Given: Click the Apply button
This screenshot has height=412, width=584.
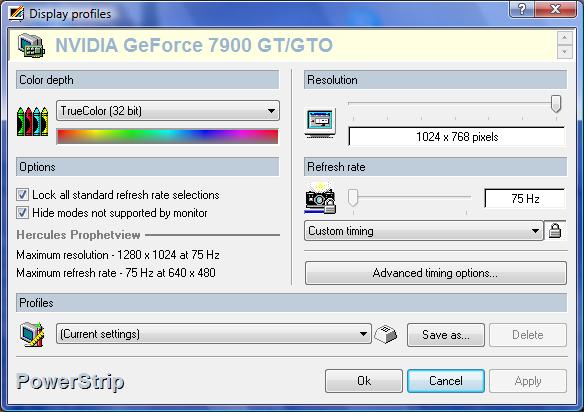Looking at the screenshot, I should point(528,381).
